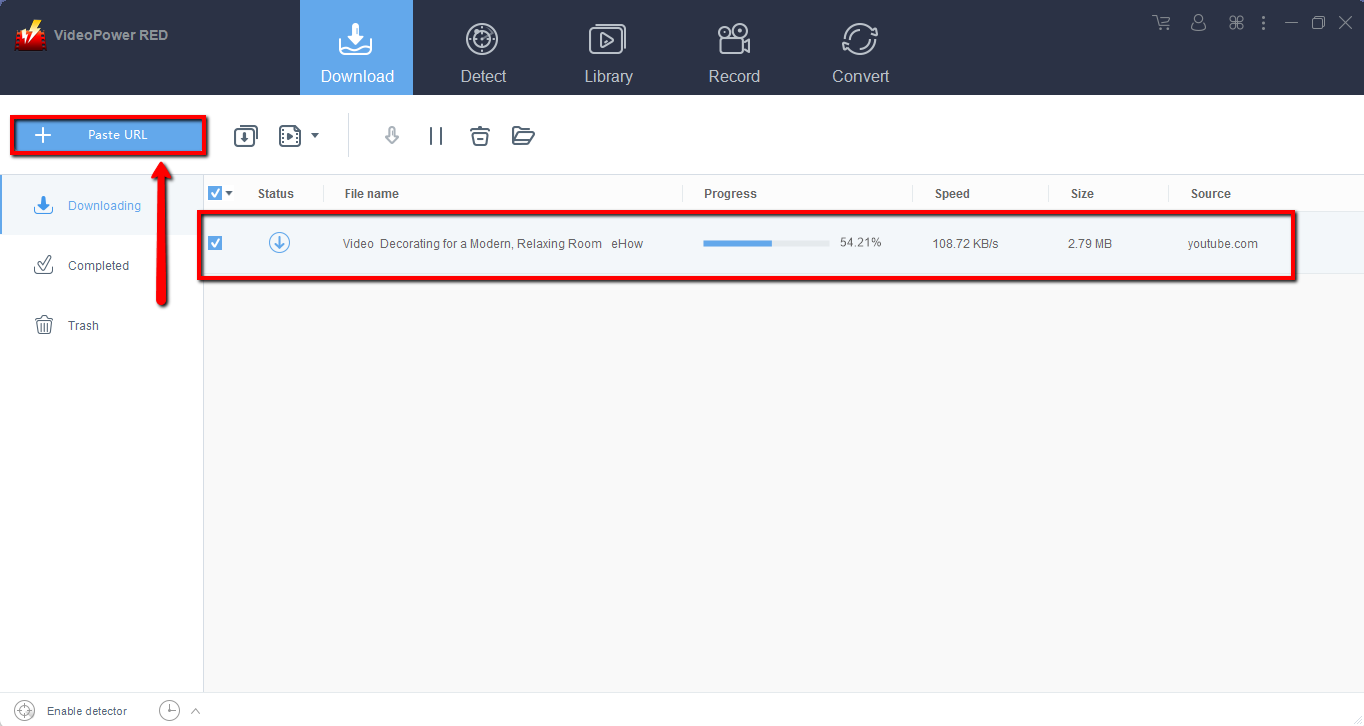The height and width of the screenshot is (726, 1364).
Task: Switch to the Completed list
Action: coord(97,265)
